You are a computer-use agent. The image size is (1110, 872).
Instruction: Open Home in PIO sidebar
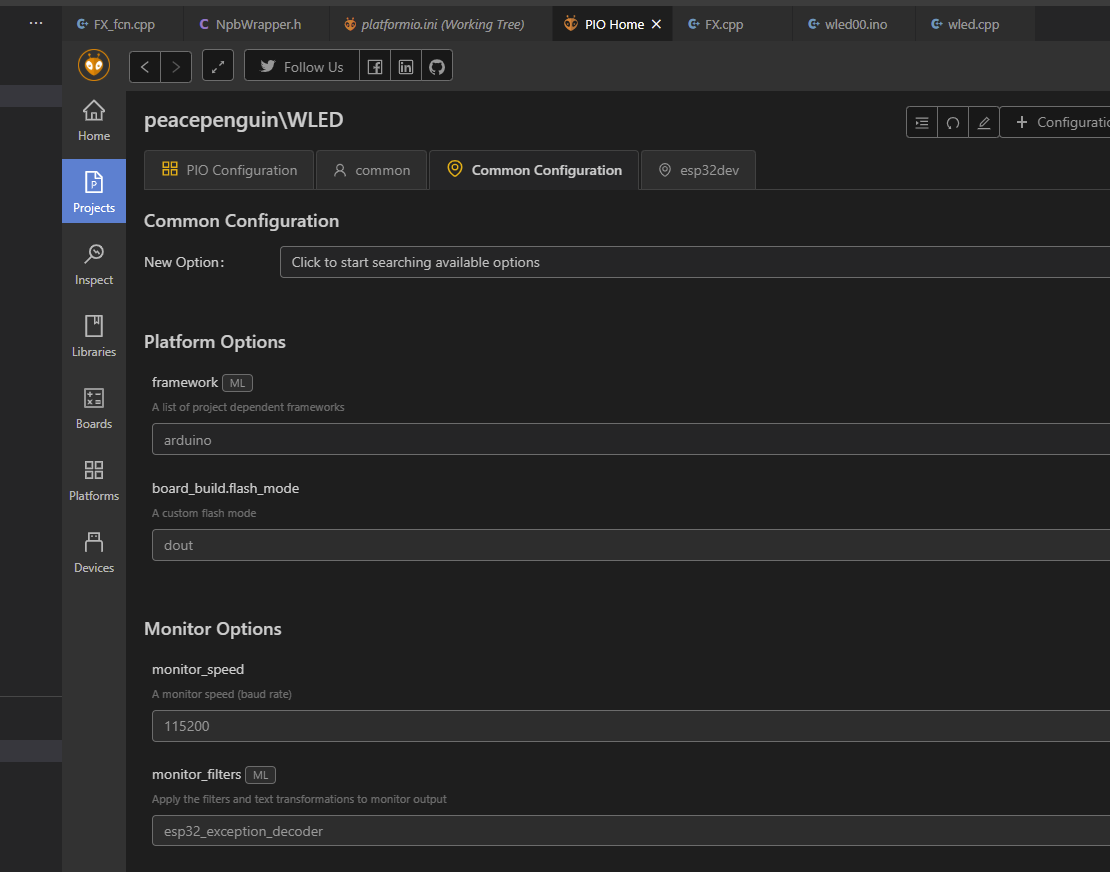coord(93,120)
